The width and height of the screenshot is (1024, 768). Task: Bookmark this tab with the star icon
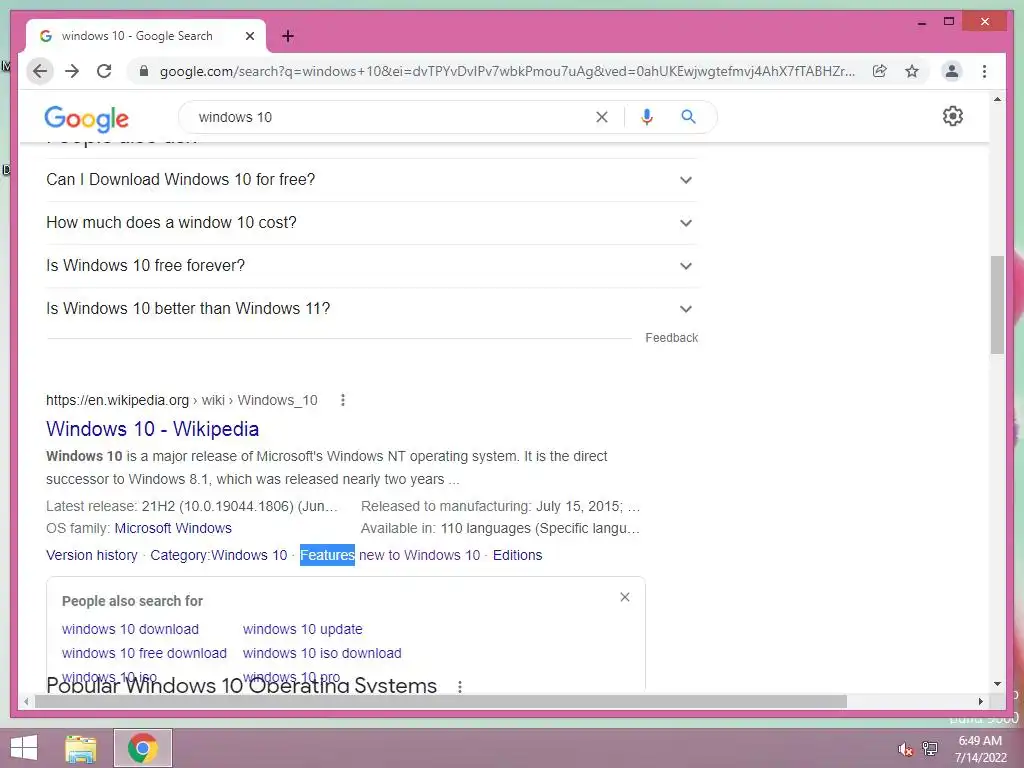[x=912, y=71]
